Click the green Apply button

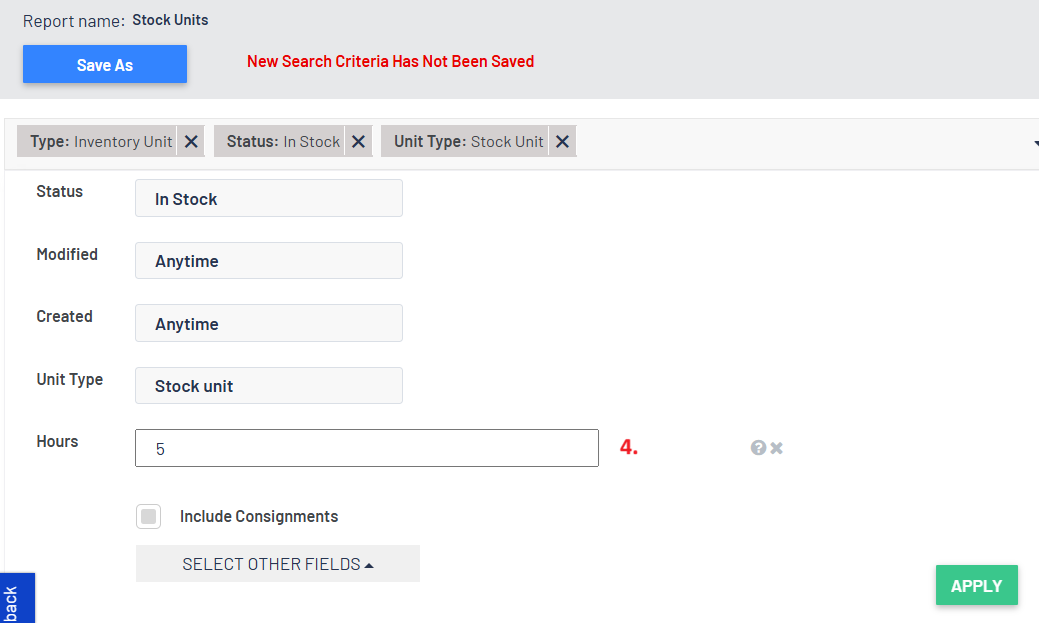(x=976, y=586)
